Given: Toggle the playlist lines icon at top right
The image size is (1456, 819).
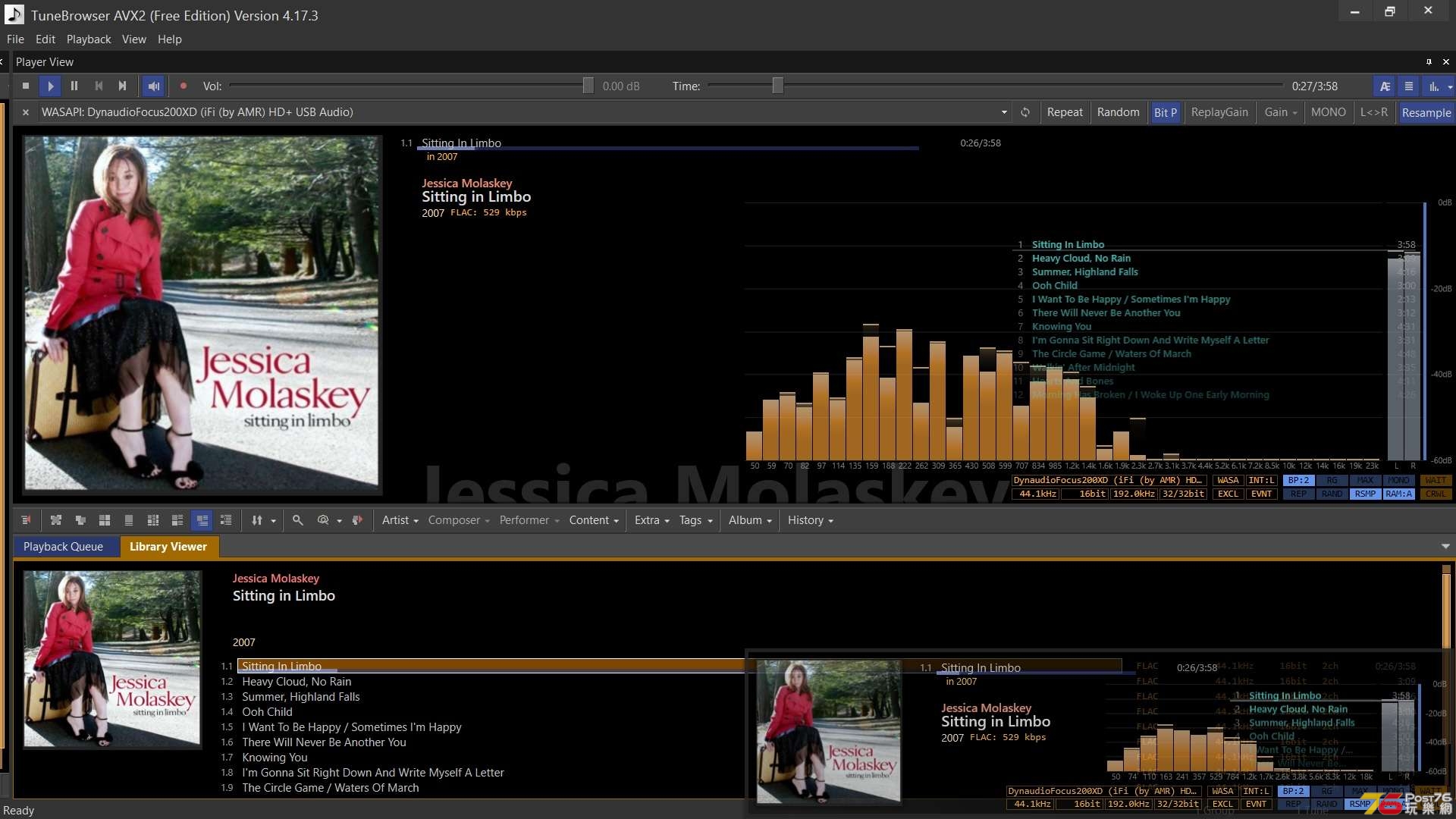Looking at the screenshot, I should [x=1409, y=86].
